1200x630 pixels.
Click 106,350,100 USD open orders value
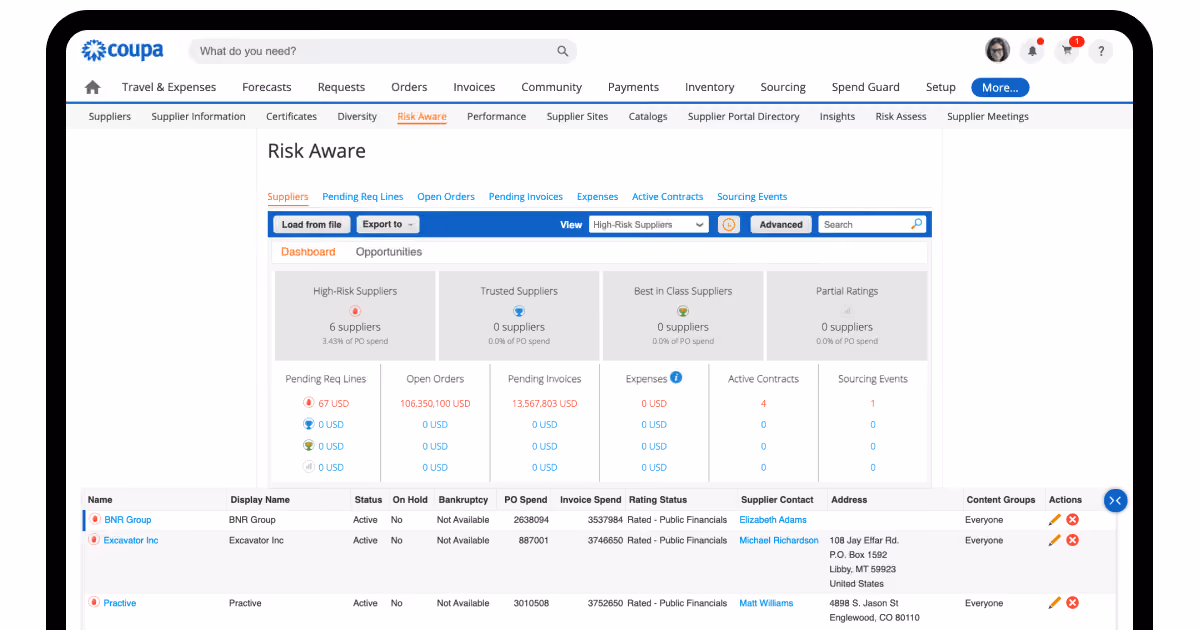click(x=435, y=404)
